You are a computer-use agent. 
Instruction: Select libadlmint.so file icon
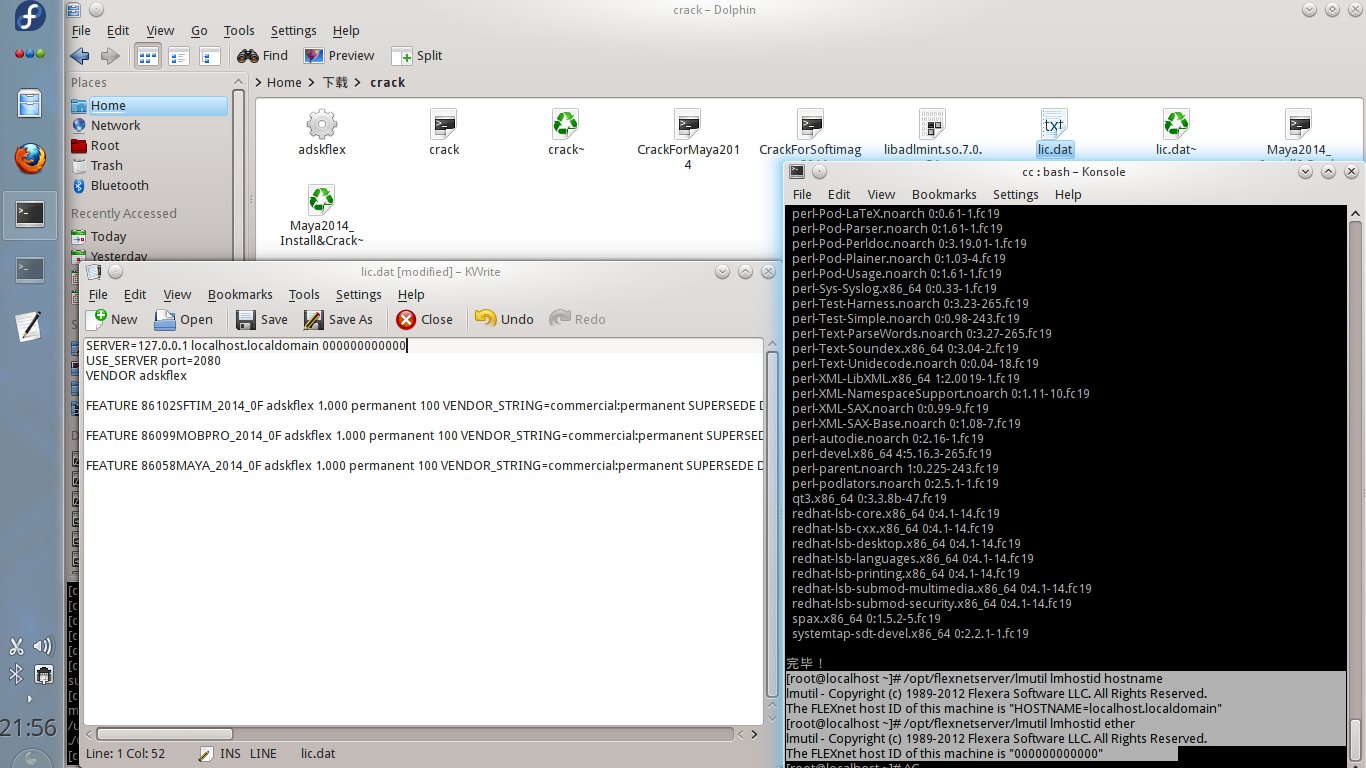[932, 124]
